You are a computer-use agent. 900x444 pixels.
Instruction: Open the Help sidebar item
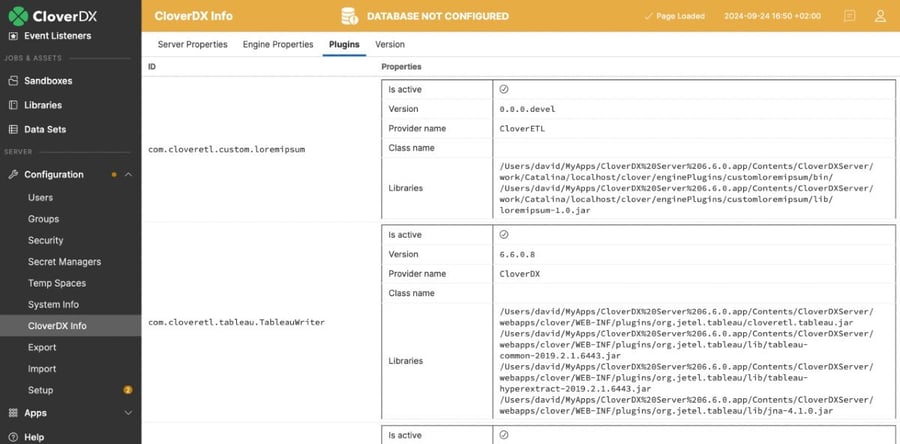pos(34,437)
